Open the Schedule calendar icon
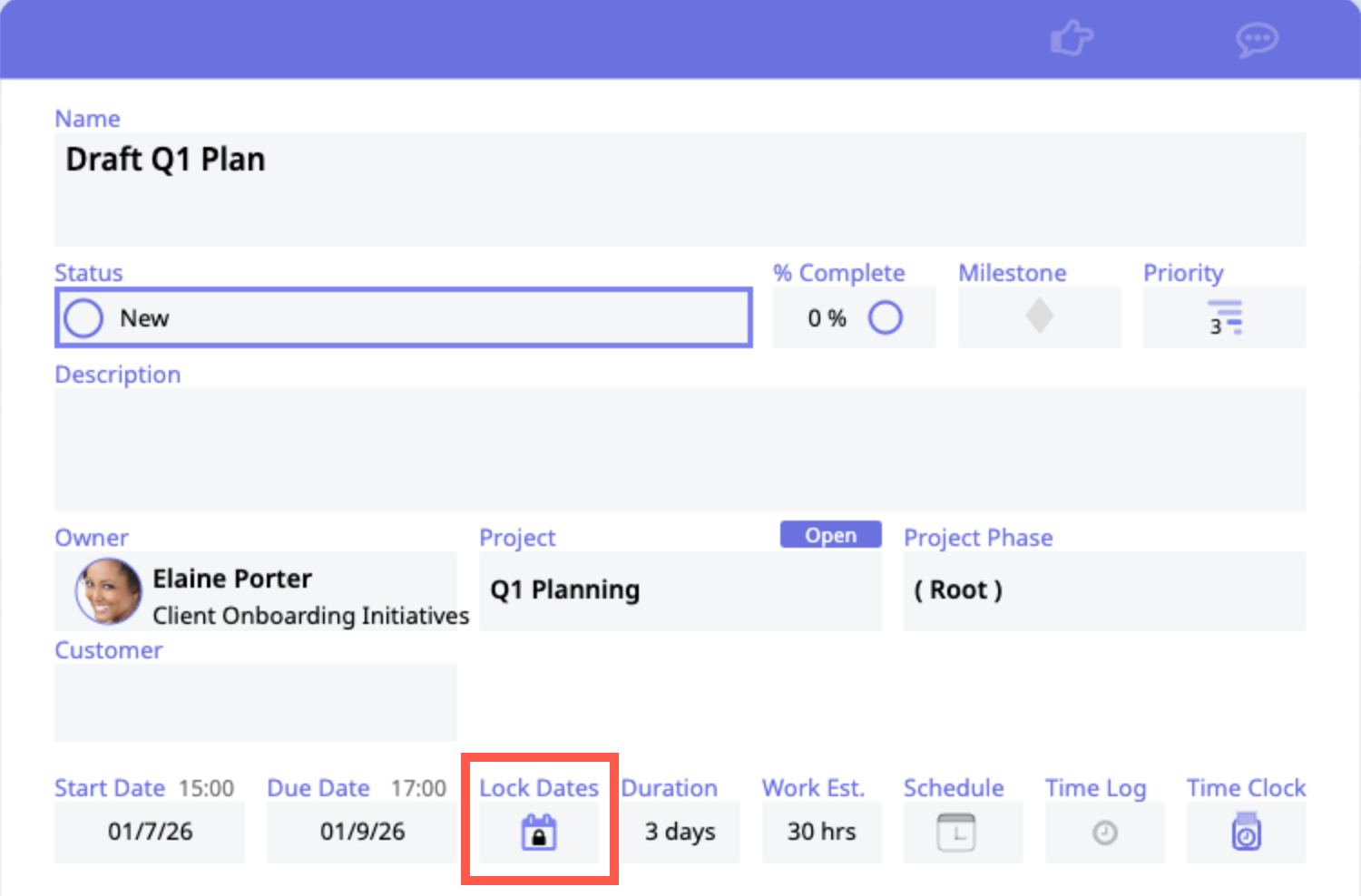The height and width of the screenshot is (896, 1361). pos(955,833)
